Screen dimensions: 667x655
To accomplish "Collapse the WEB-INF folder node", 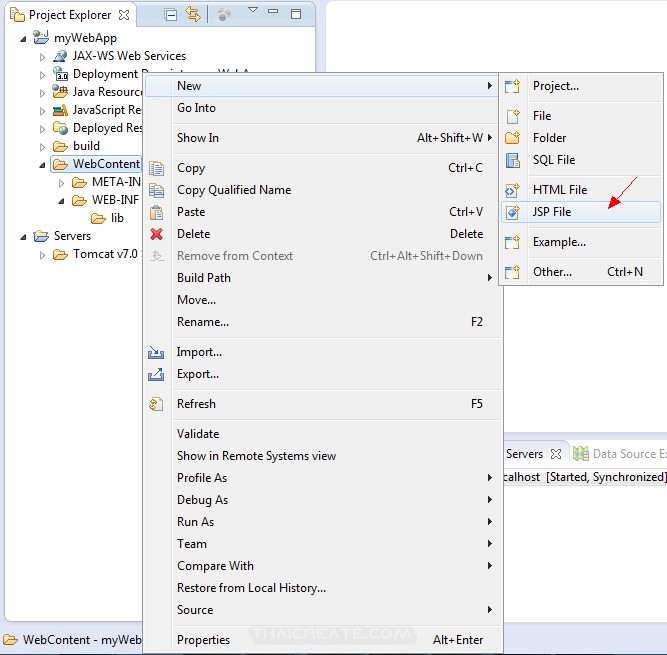I will (x=61, y=201).
